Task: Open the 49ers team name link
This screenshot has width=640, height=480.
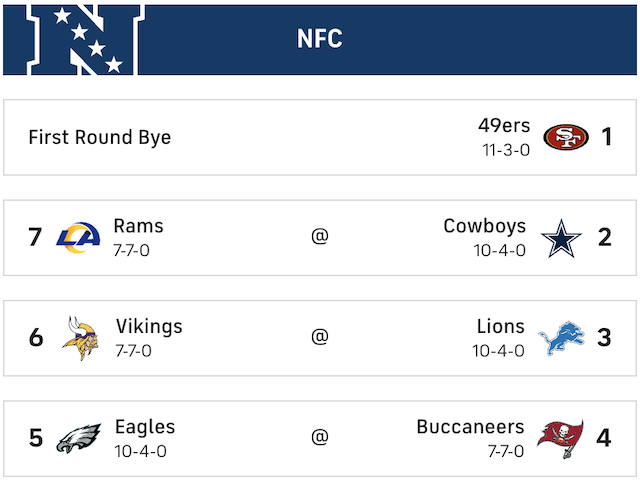Action: tap(504, 126)
